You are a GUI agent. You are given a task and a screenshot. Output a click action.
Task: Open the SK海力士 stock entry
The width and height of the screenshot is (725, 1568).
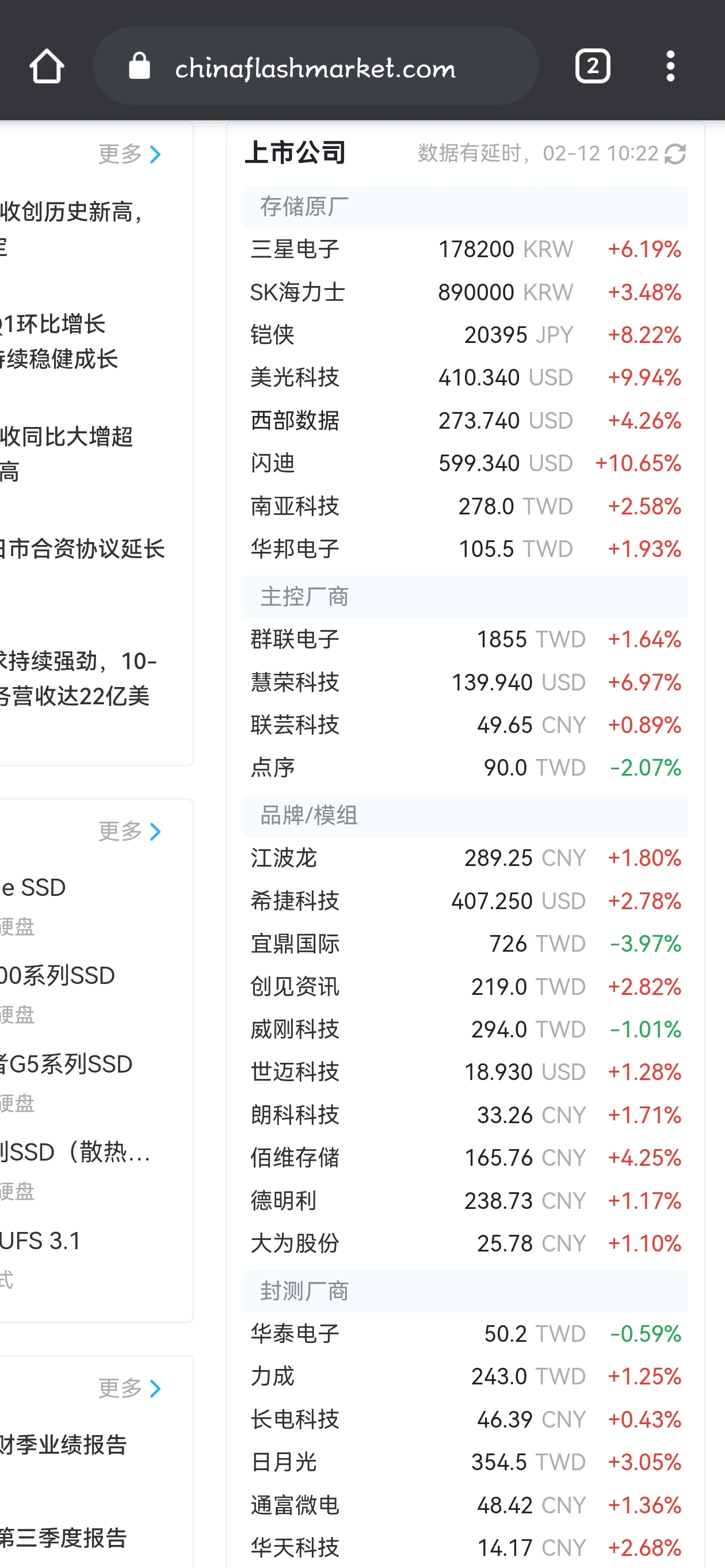465,292
